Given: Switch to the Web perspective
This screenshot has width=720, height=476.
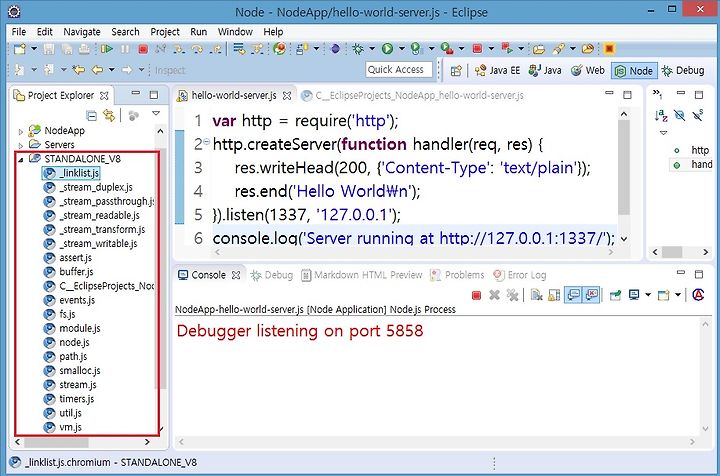Looking at the screenshot, I should click(588, 70).
